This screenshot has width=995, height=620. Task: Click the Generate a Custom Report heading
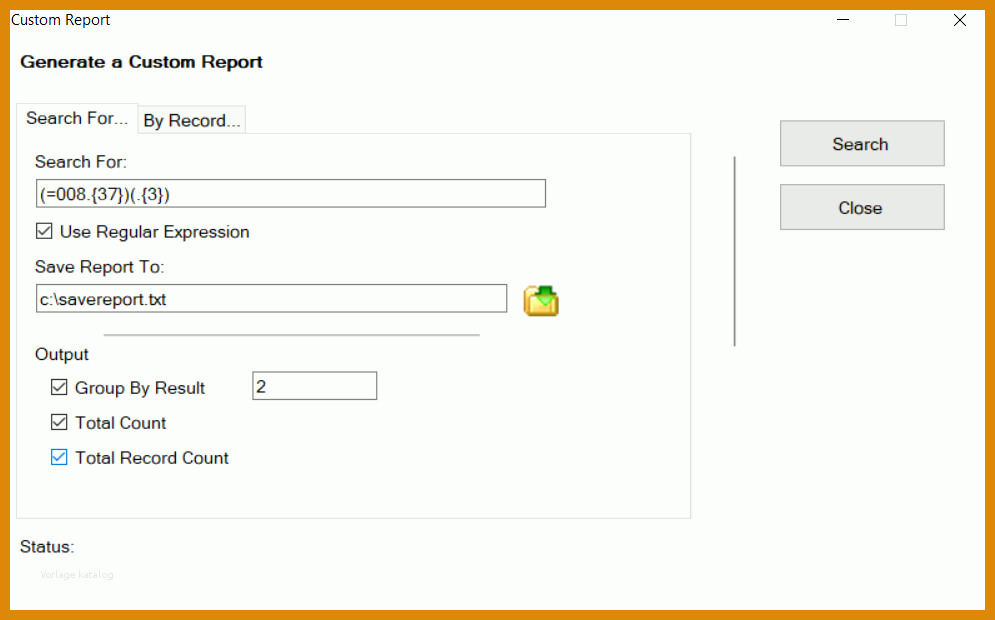tap(142, 62)
